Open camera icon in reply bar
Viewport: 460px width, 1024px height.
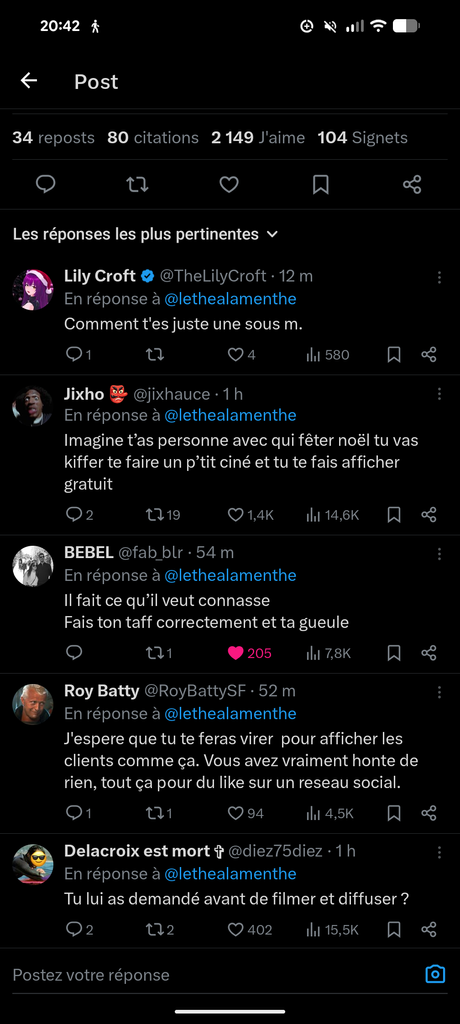click(435, 974)
